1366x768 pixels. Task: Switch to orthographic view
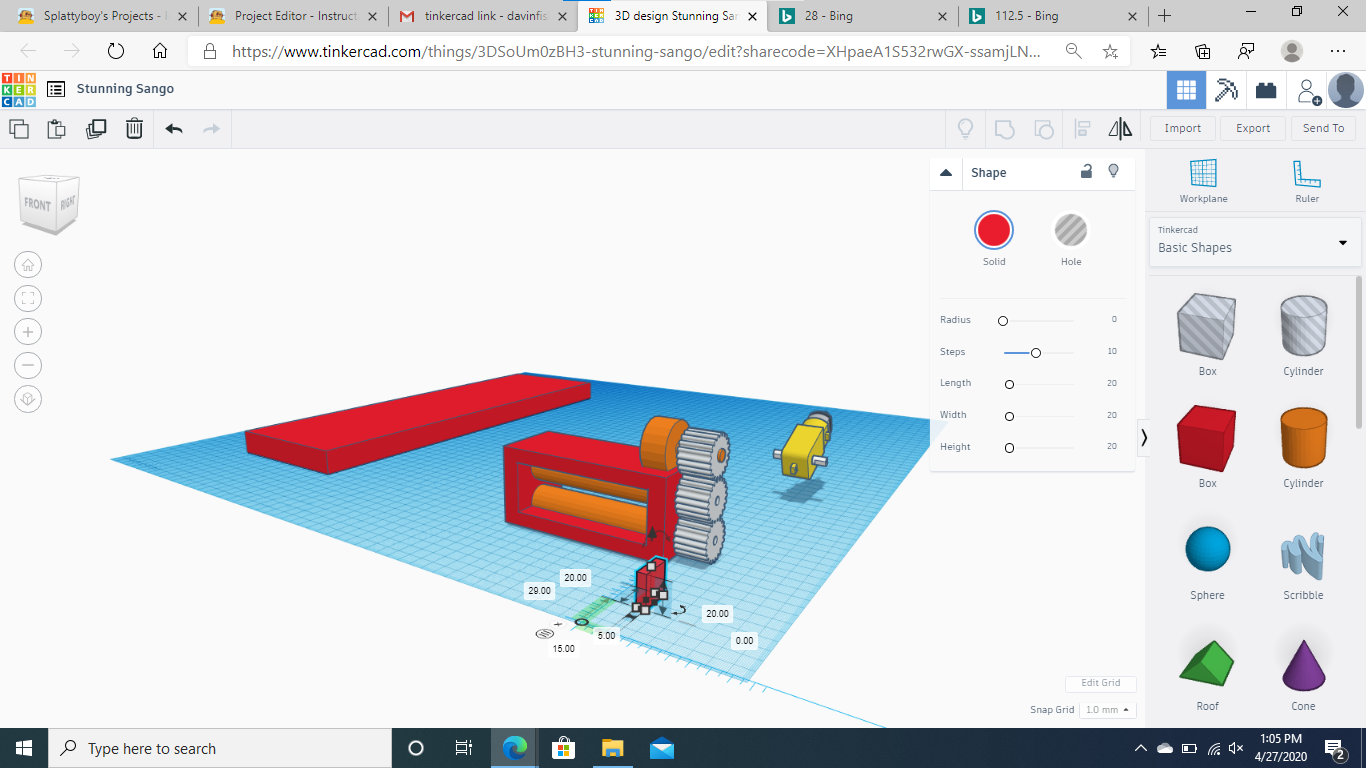(28, 399)
